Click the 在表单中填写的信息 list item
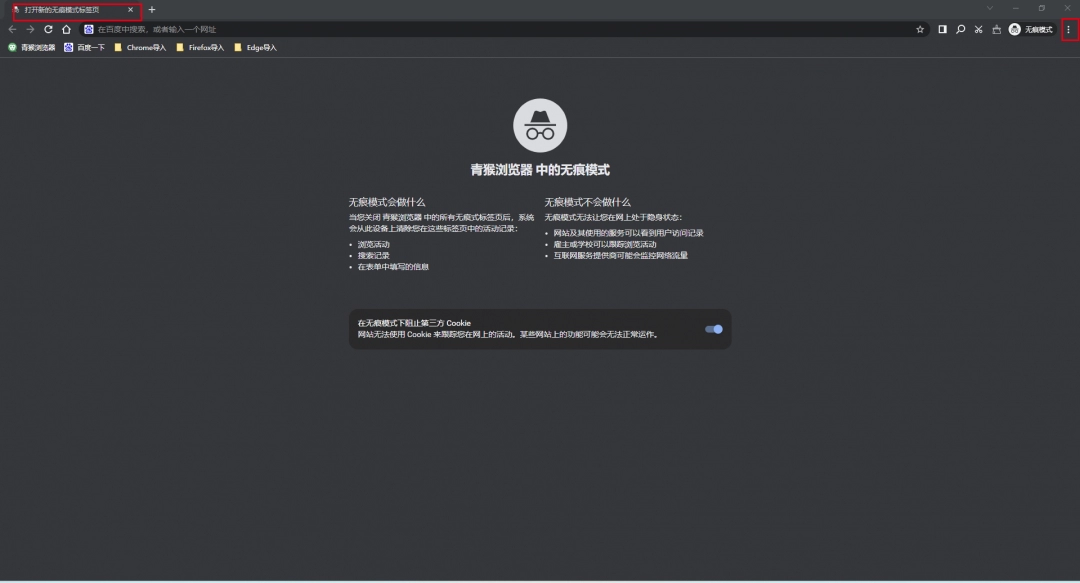Viewport: 1080px width, 583px height. (393, 267)
